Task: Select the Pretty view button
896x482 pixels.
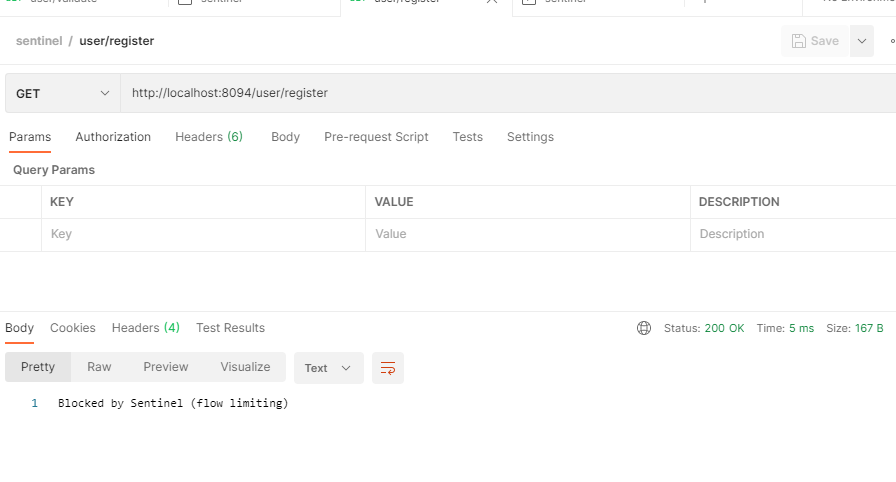Action: click(38, 367)
